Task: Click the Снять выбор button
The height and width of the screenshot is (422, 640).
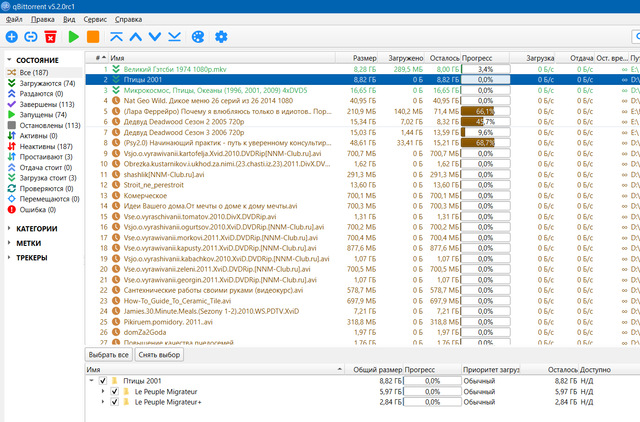Action: coord(159,355)
